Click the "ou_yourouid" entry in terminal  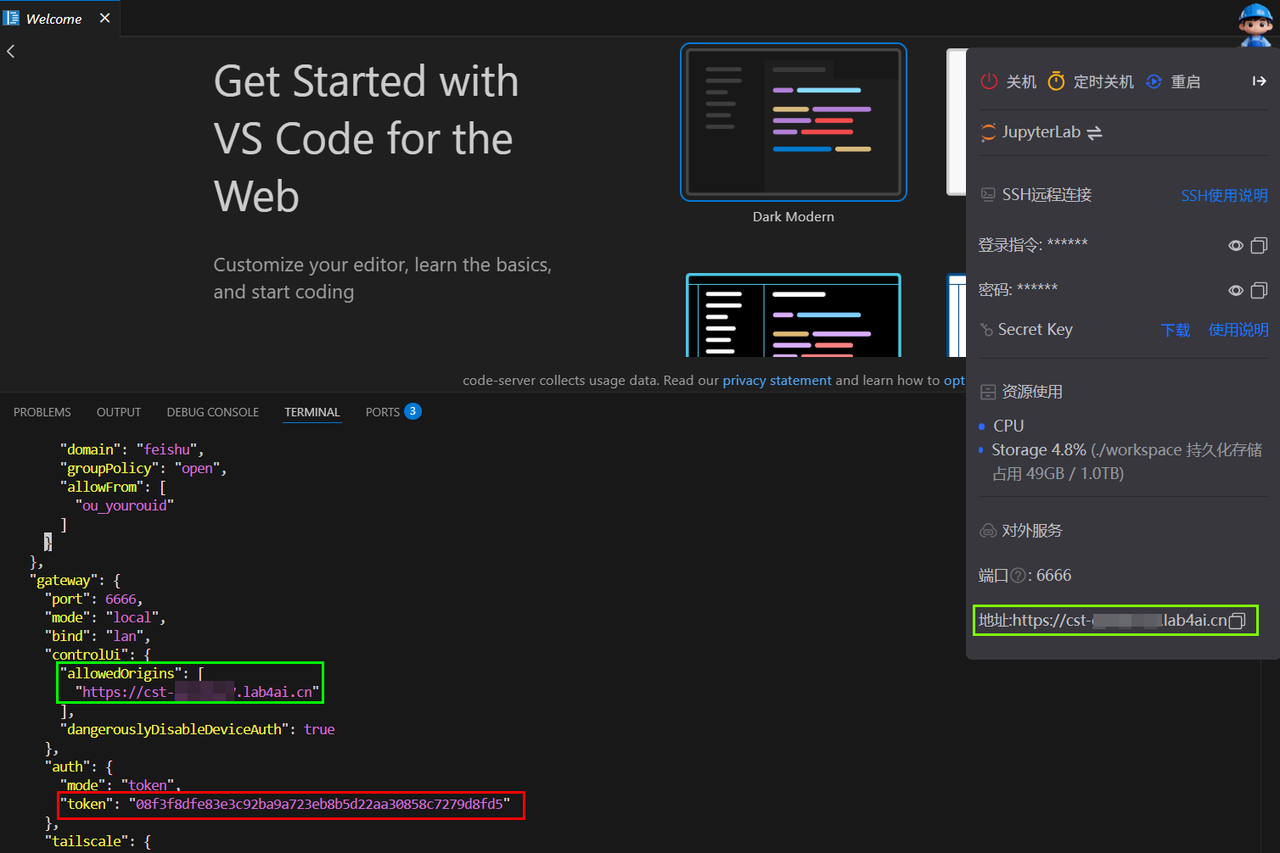coord(124,506)
